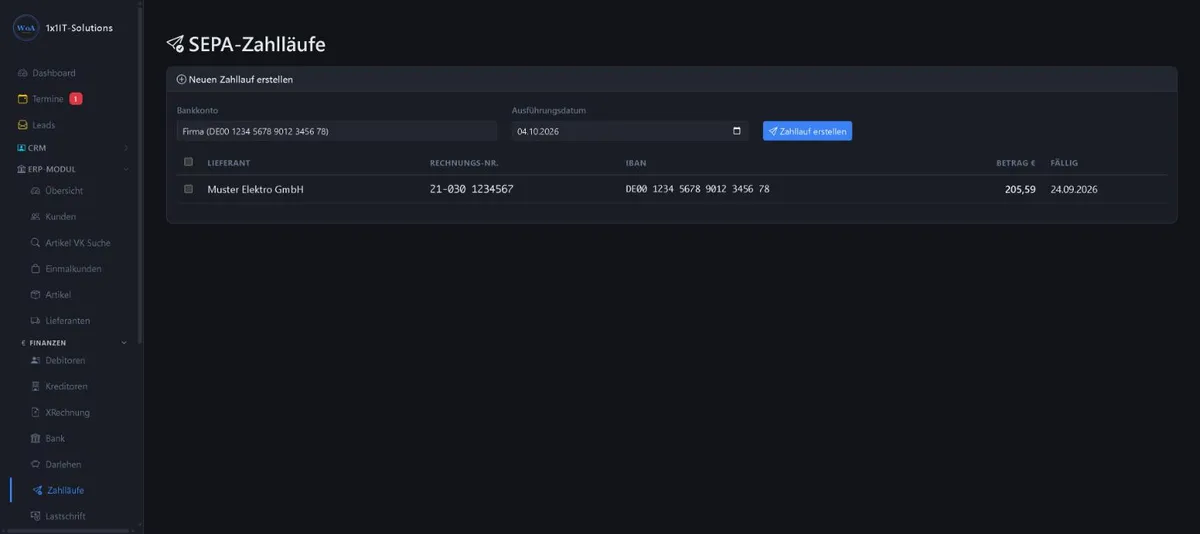Tick the checkbox for Muster Elektro GmbH

click(x=188, y=189)
